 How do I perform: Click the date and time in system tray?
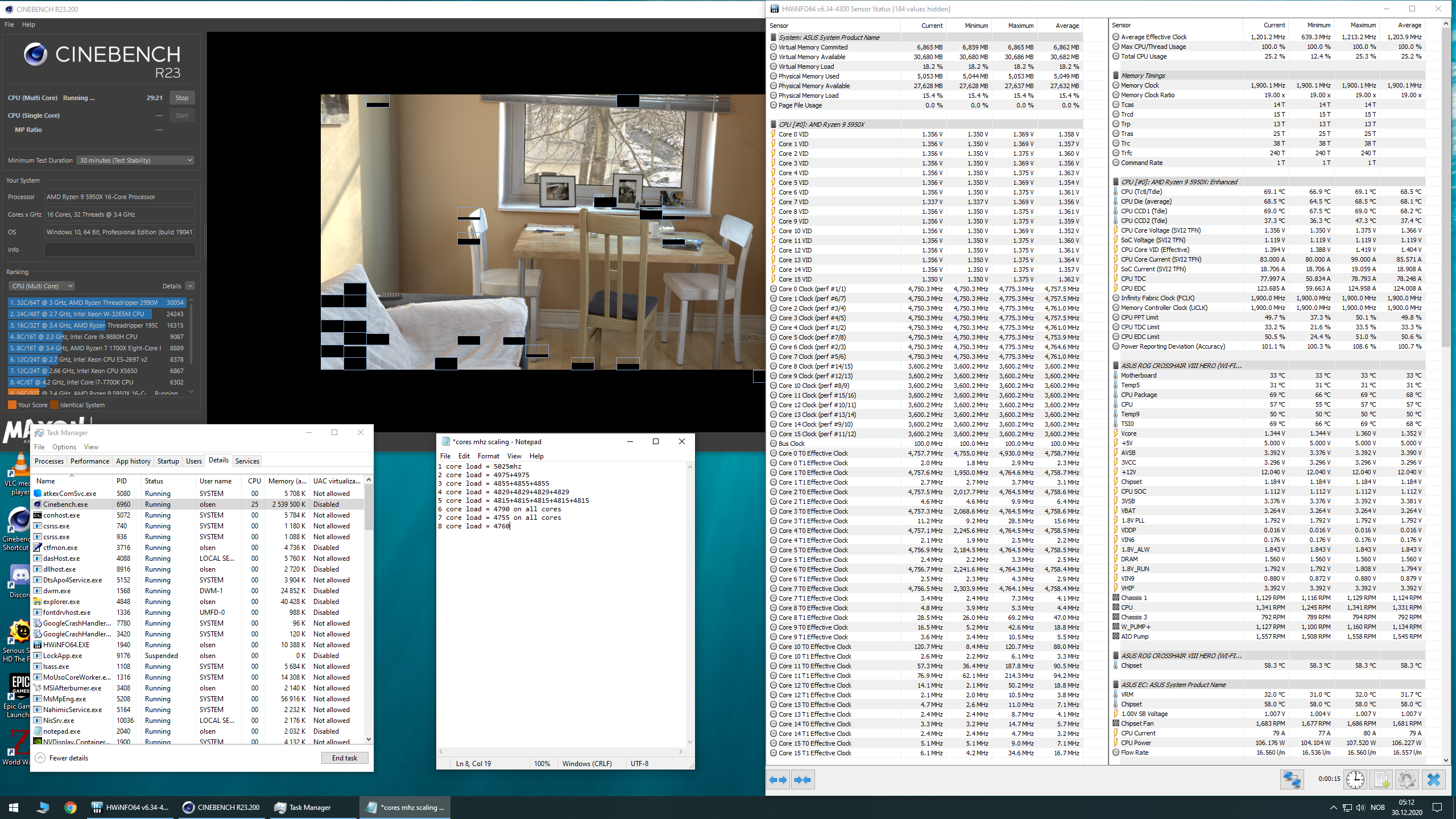tap(1407, 807)
